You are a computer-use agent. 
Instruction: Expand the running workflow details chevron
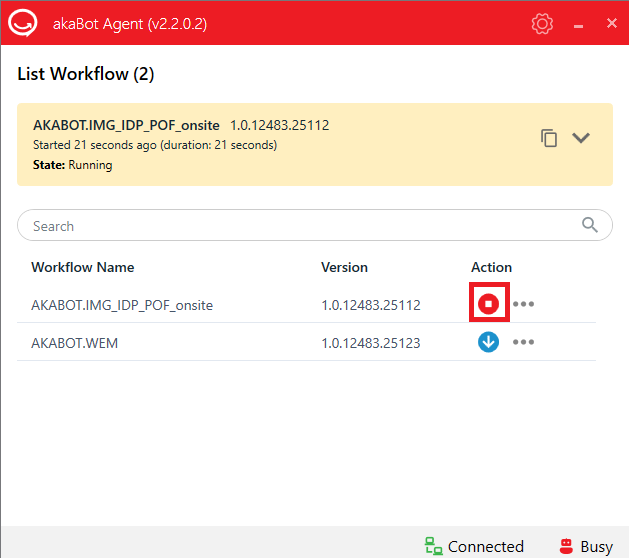(x=581, y=138)
